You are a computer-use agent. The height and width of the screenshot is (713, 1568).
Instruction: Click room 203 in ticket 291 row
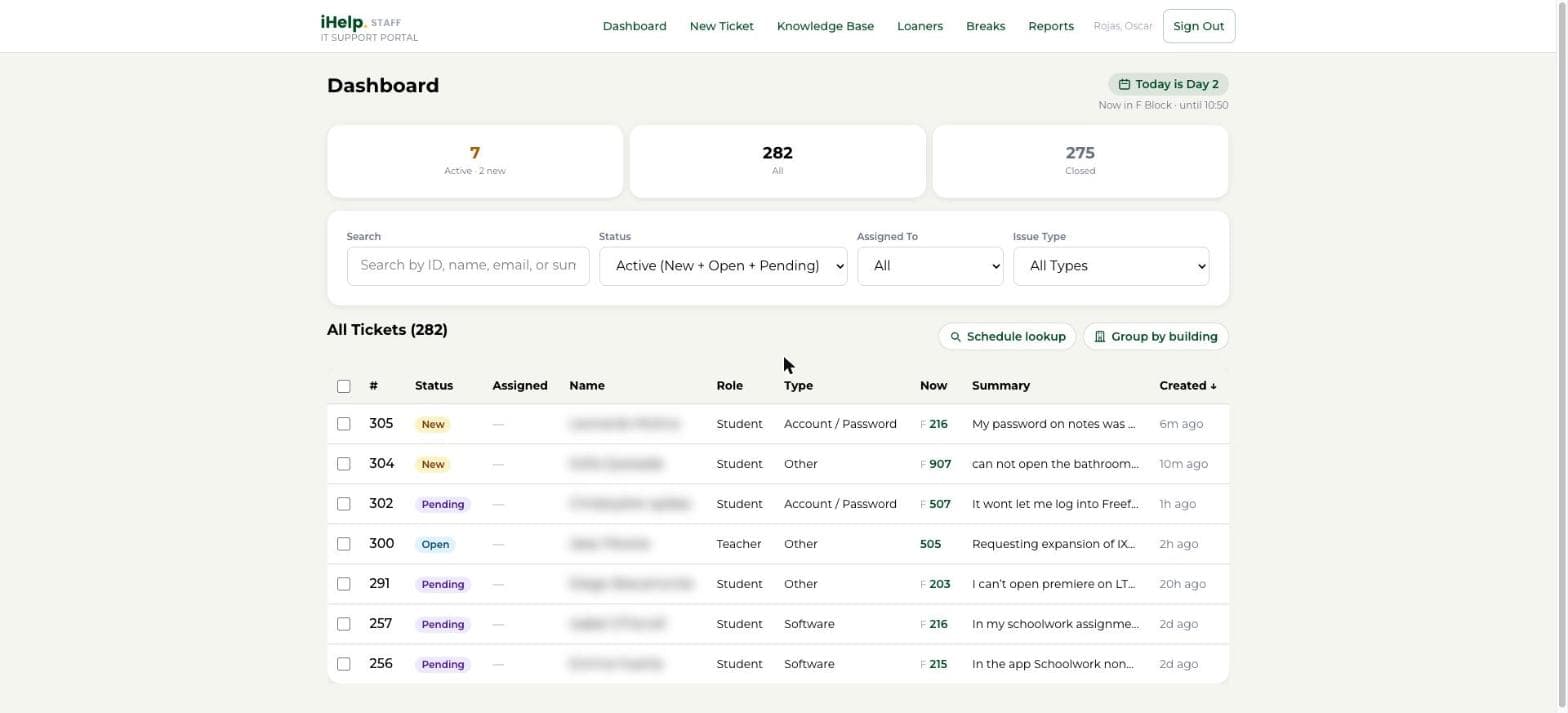[x=940, y=584]
